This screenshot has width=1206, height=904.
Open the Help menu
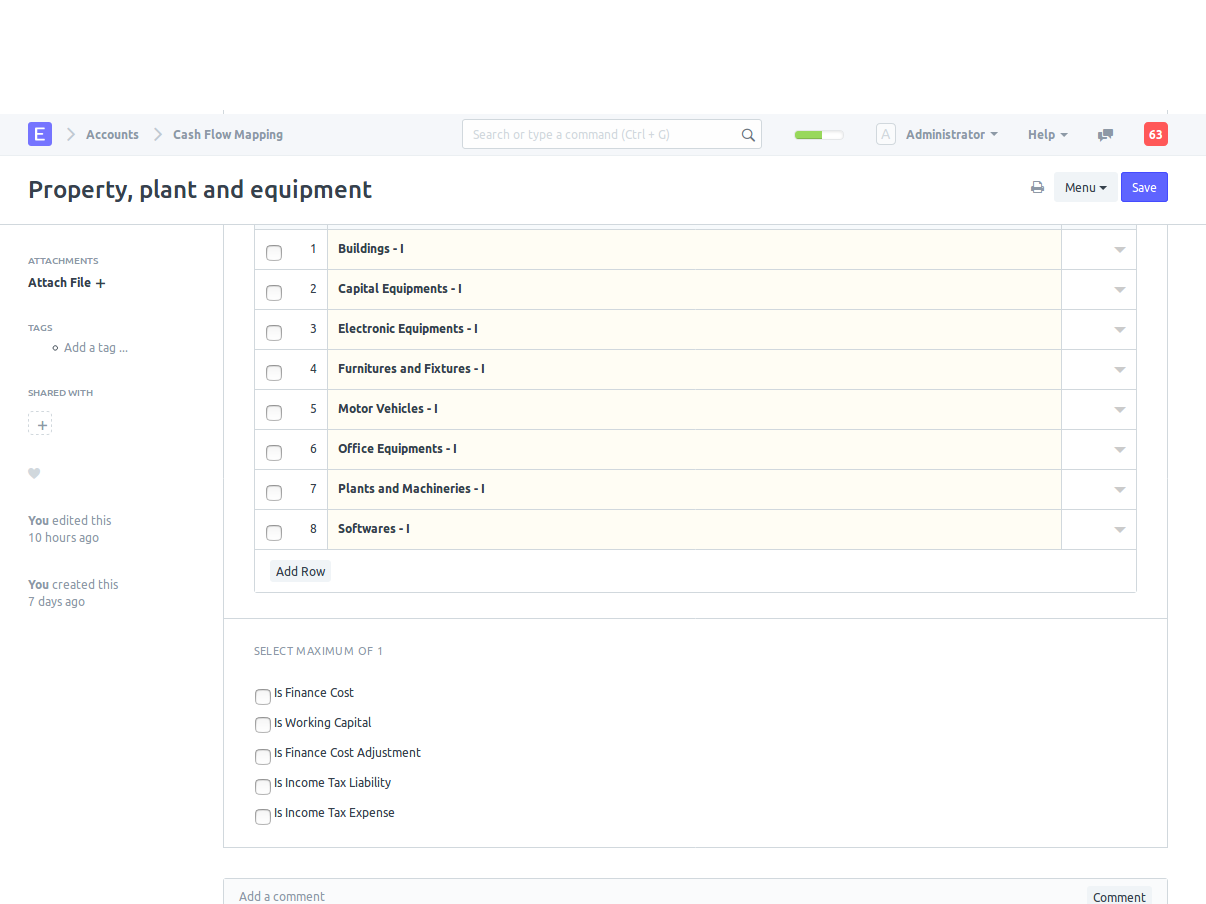point(1047,134)
